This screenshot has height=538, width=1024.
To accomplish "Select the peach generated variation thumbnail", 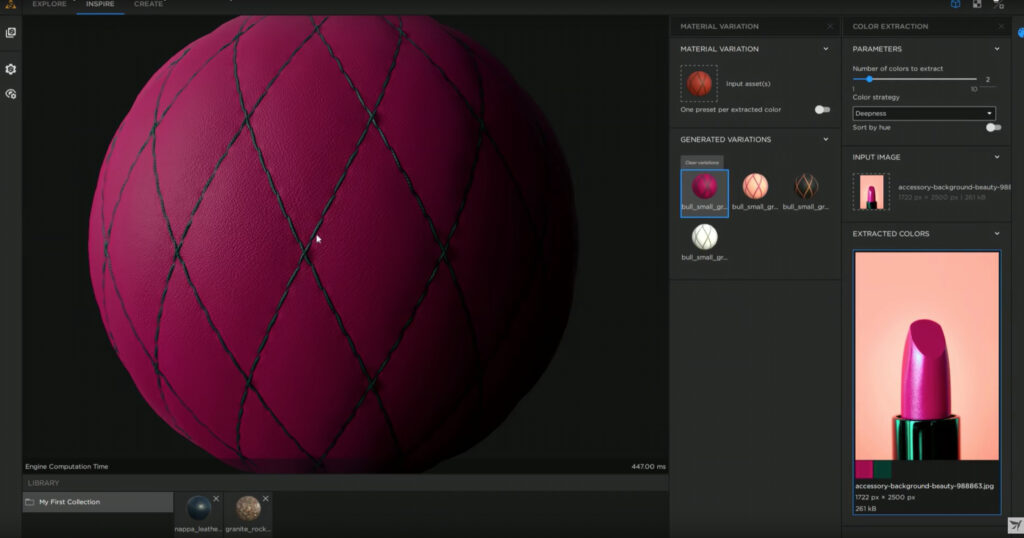I will click(755, 186).
